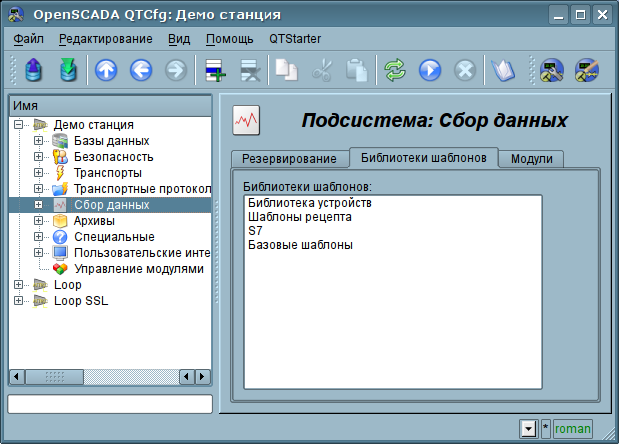Open the QTStarter menu
The width and height of the screenshot is (619, 444).
295,39
